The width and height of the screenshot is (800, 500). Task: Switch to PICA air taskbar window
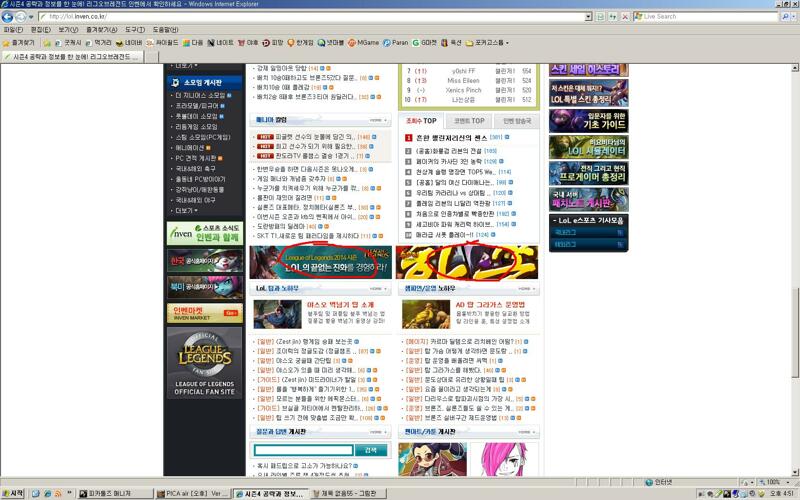(x=193, y=493)
